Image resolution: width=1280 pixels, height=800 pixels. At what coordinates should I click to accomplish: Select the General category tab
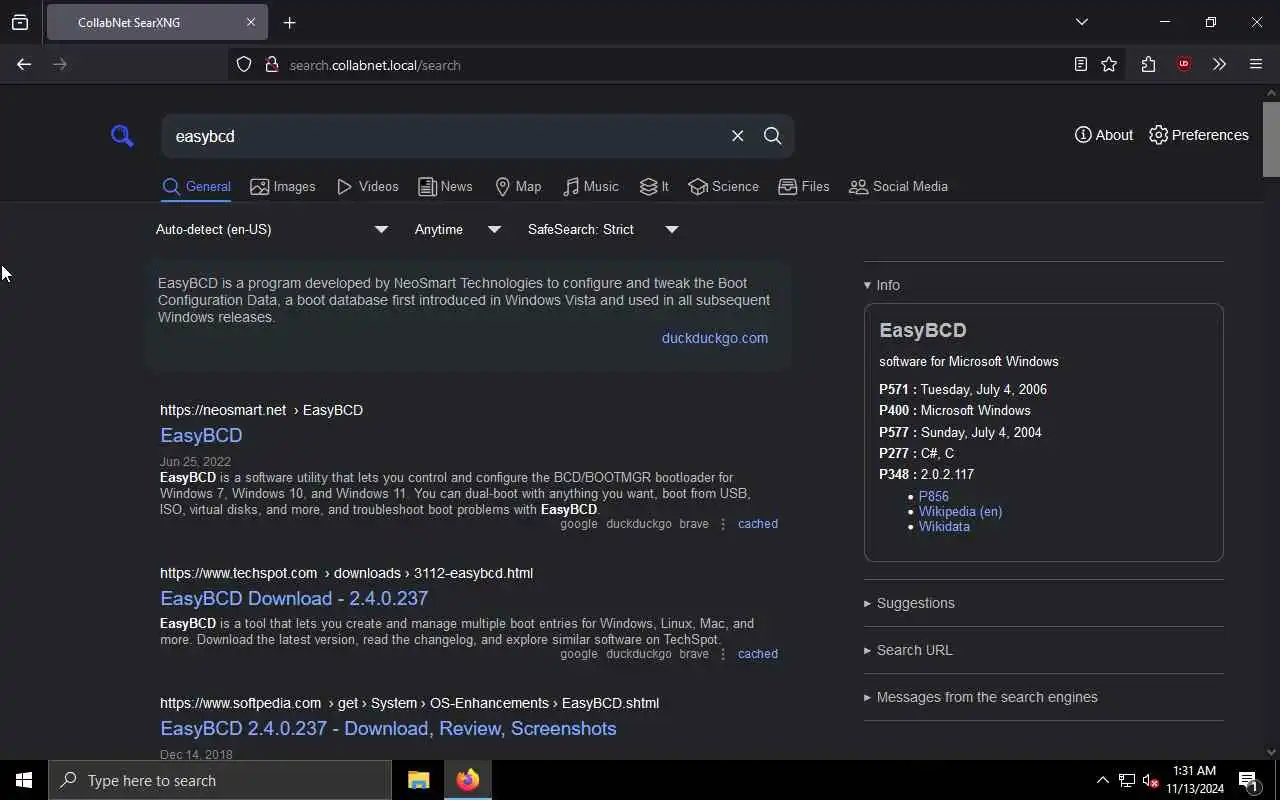click(196, 186)
